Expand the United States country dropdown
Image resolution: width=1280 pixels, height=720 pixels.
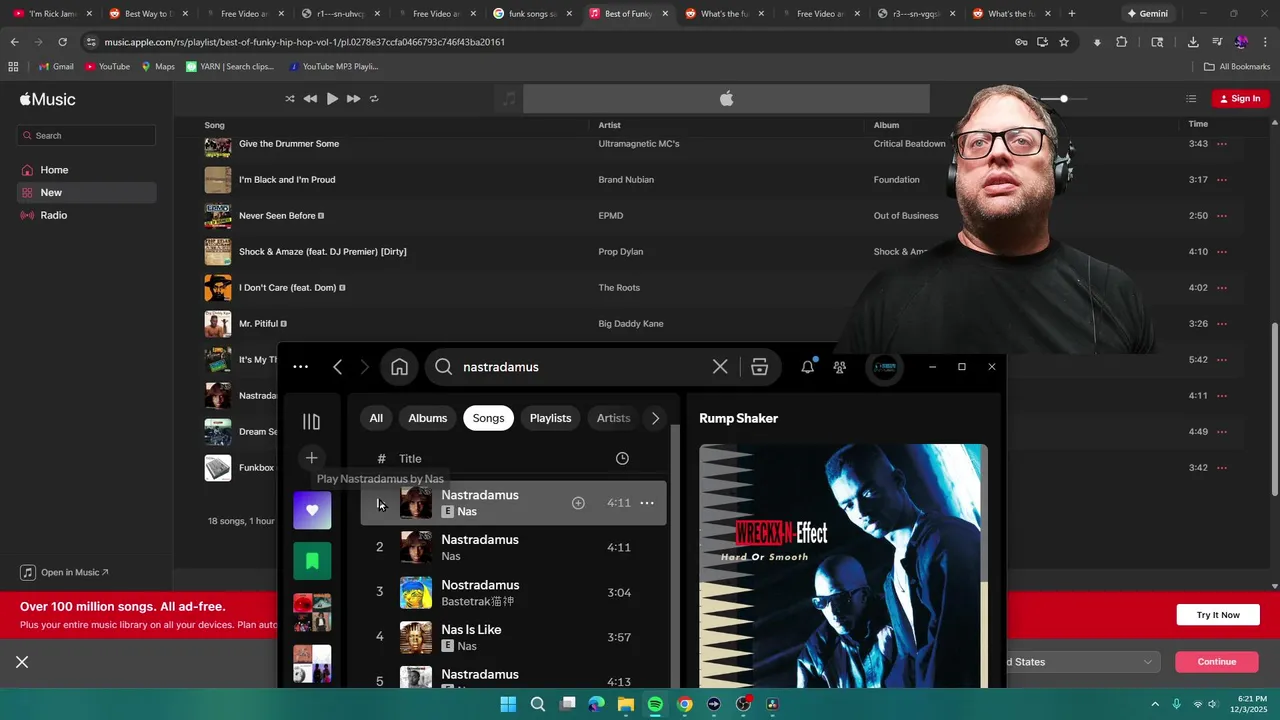(x=1083, y=662)
